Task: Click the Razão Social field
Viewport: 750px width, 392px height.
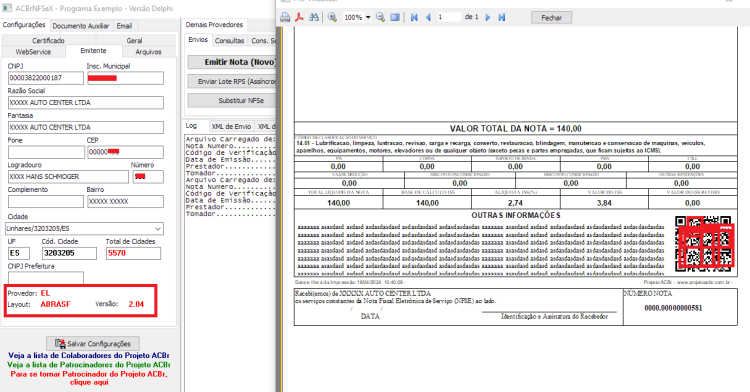Action: [x=86, y=102]
